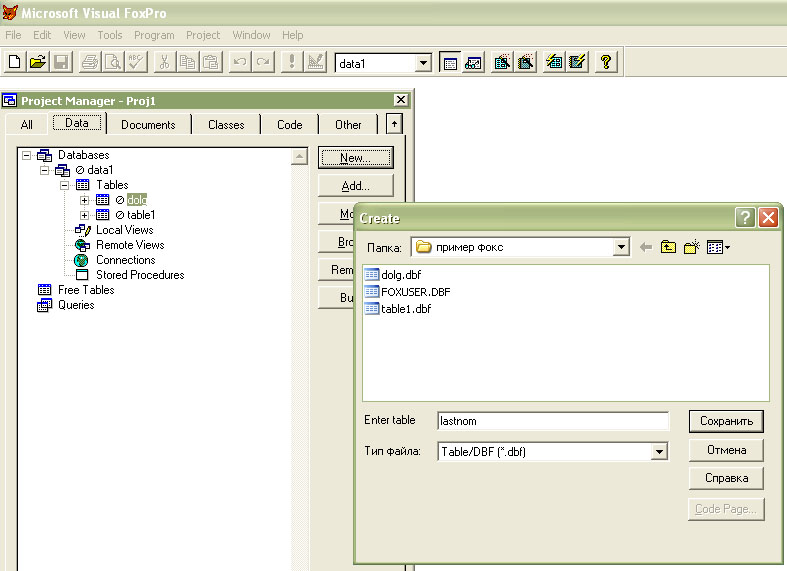Expand the table1 node in tree
The height and width of the screenshot is (571, 787).
tap(85, 215)
